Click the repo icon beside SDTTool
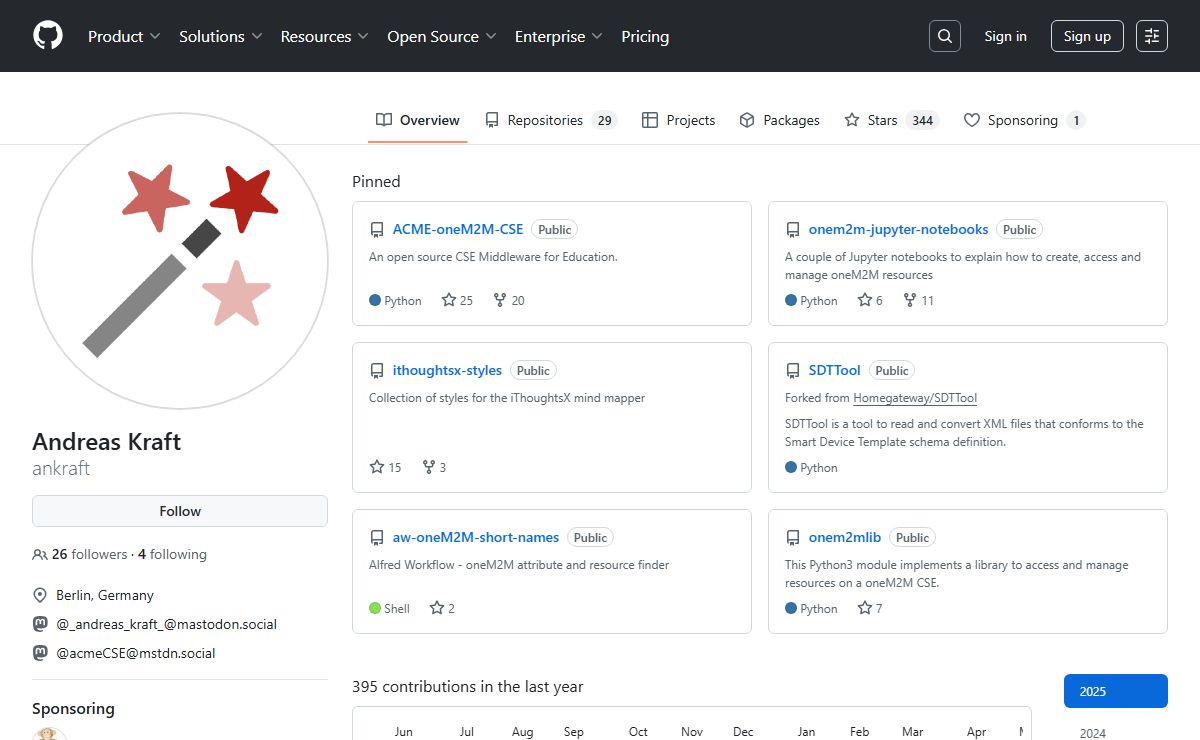 pos(793,371)
